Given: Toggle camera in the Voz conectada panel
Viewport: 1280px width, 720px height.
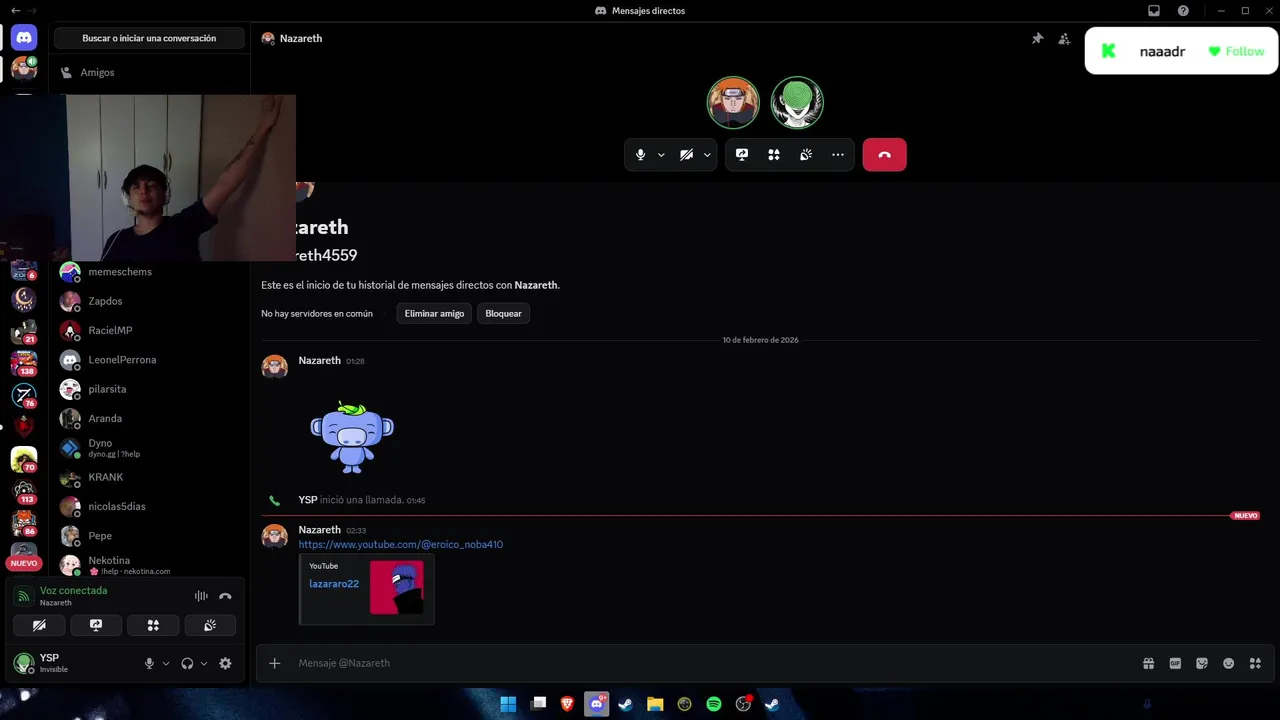Looking at the screenshot, I should tap(39, 625).
